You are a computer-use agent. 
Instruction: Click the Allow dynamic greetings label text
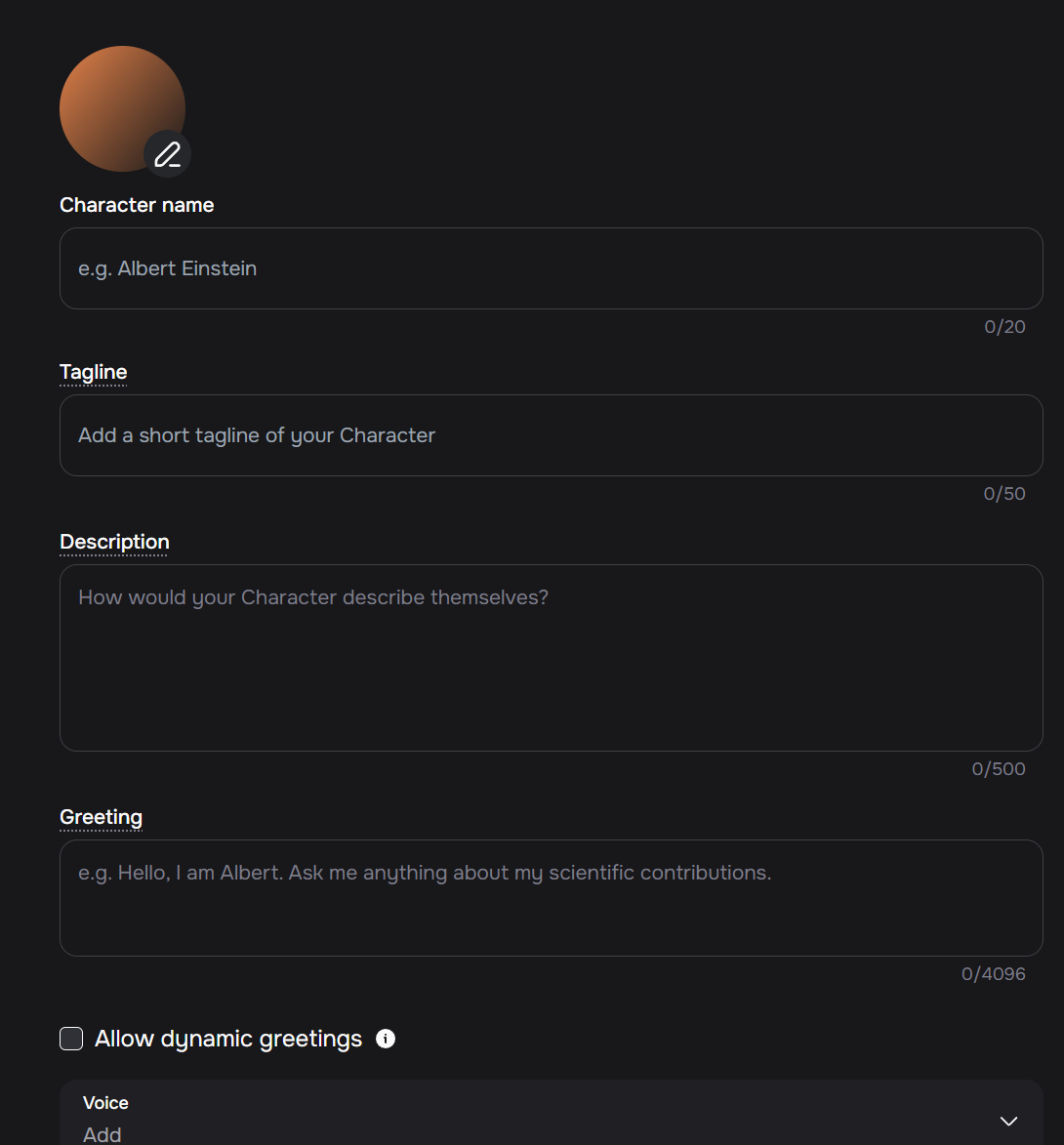(228, 1039)
